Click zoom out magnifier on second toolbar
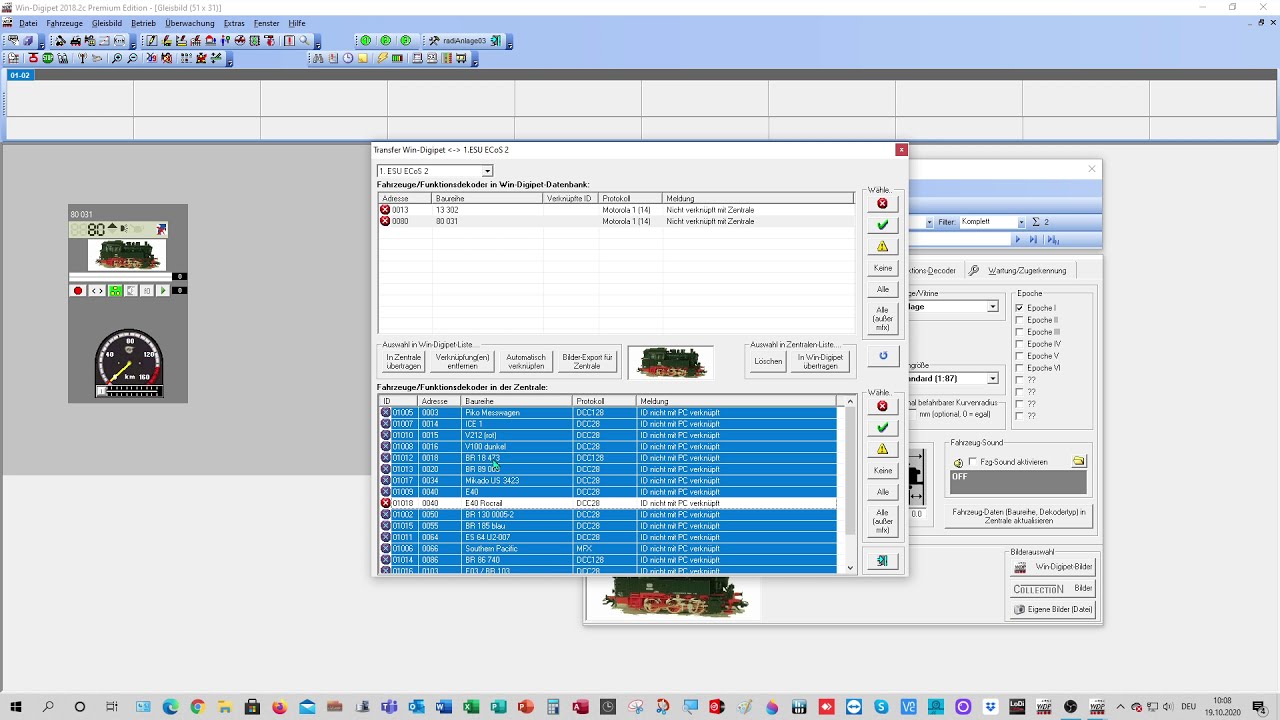 coord(132,58)
